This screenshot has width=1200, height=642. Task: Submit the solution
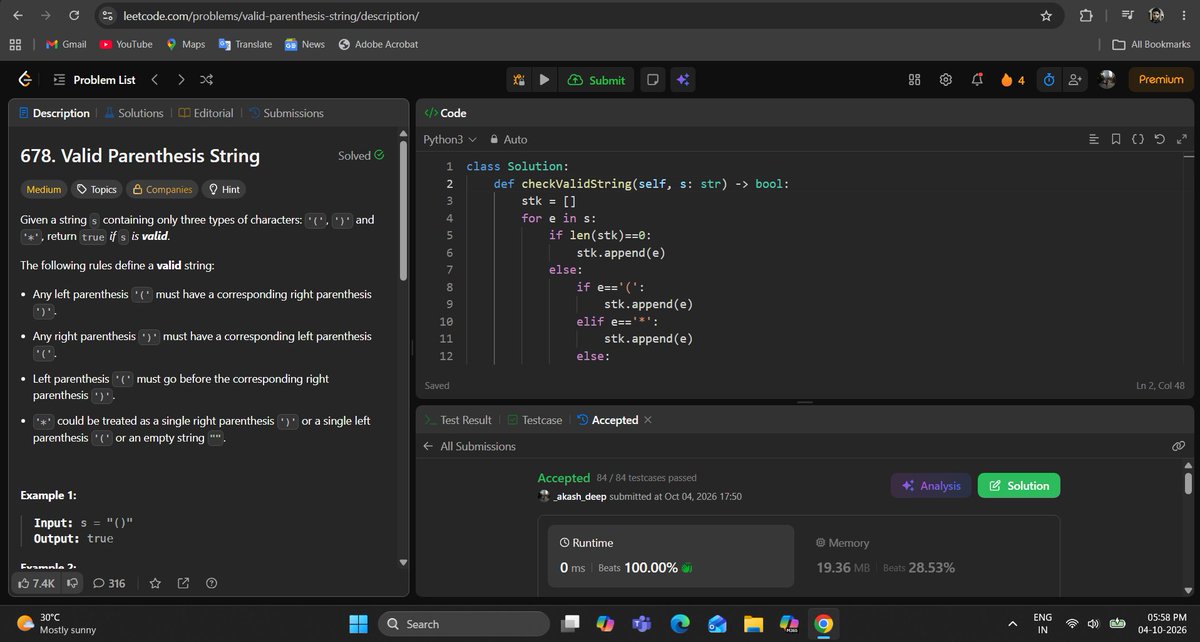point(596,80)
